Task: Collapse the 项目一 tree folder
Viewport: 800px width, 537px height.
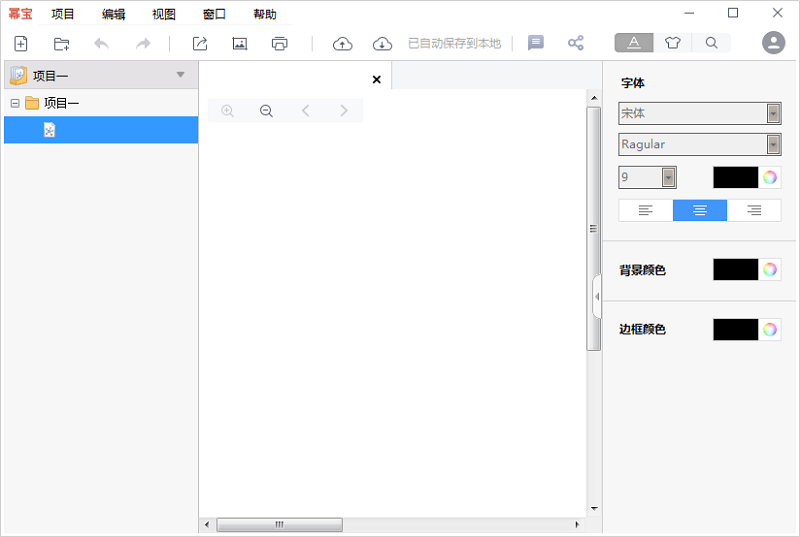Action: click(15, 104)
